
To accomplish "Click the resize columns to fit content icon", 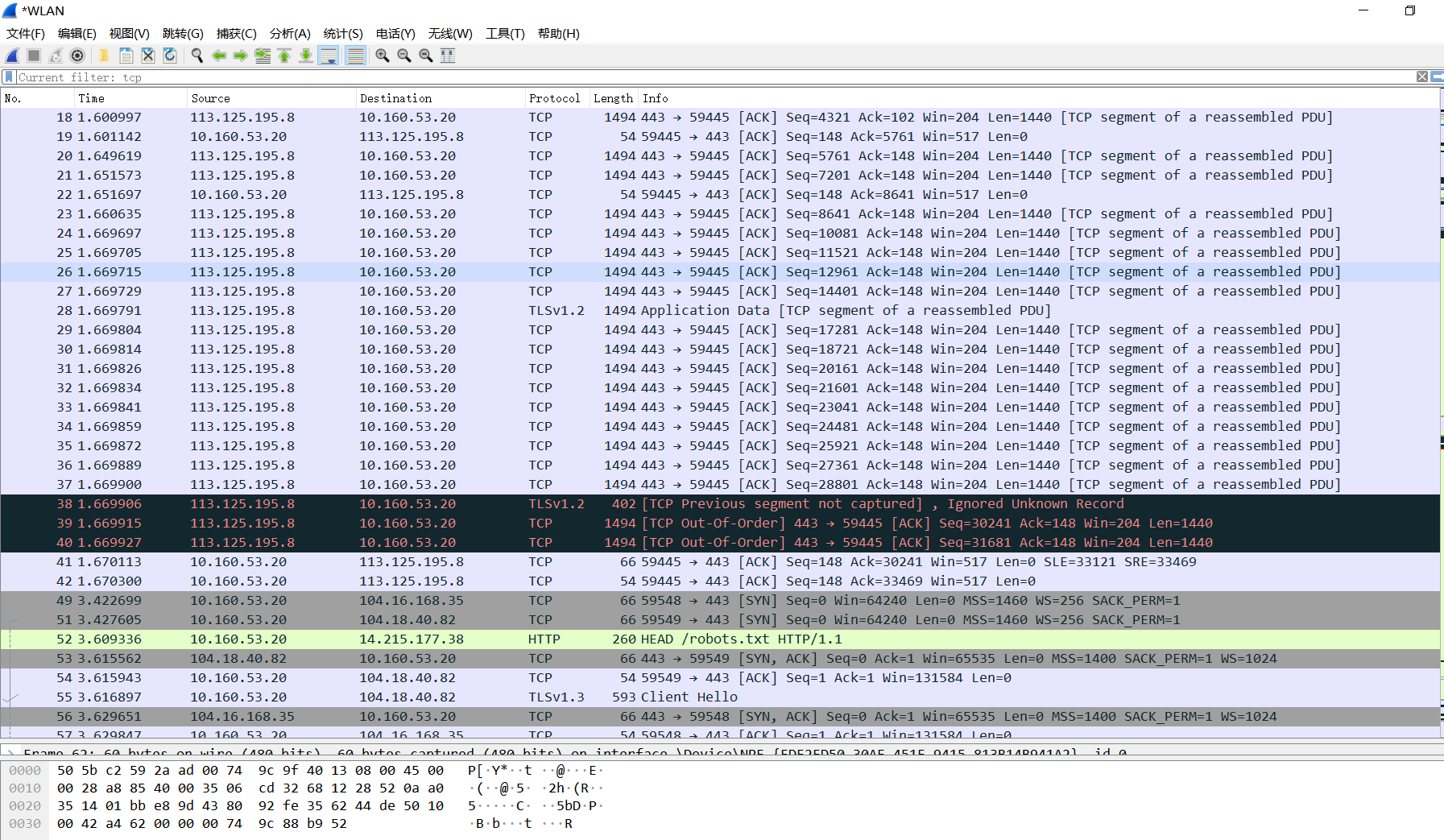I will tap(448, 56).
